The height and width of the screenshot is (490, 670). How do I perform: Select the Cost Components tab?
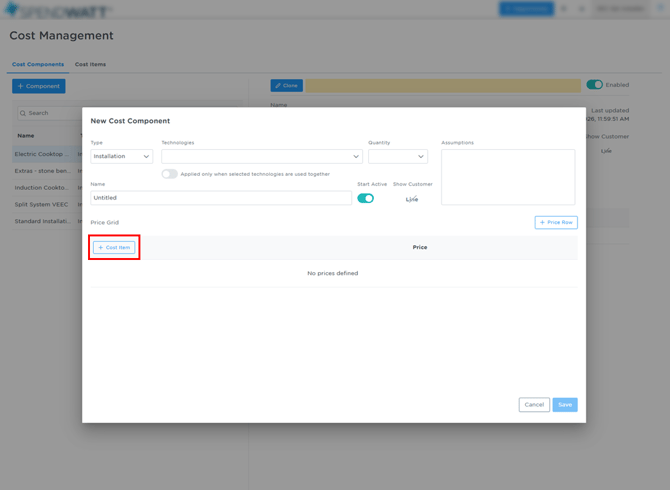(x=38, y=64)
